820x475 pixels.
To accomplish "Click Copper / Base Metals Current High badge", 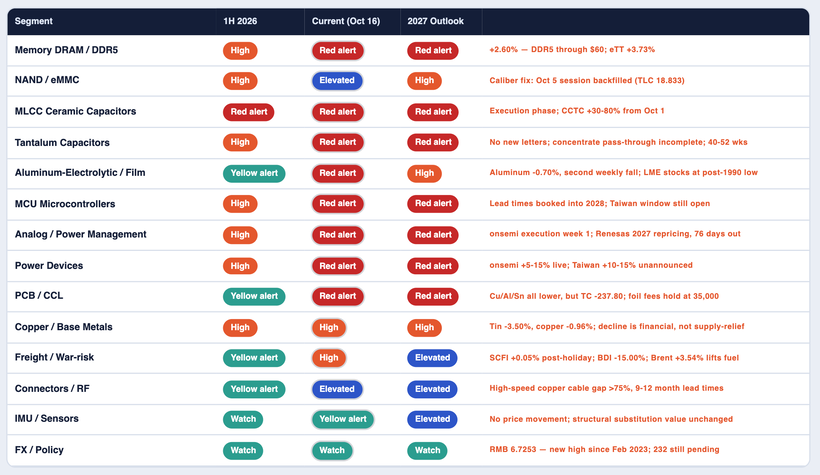I will coord(329,327).
